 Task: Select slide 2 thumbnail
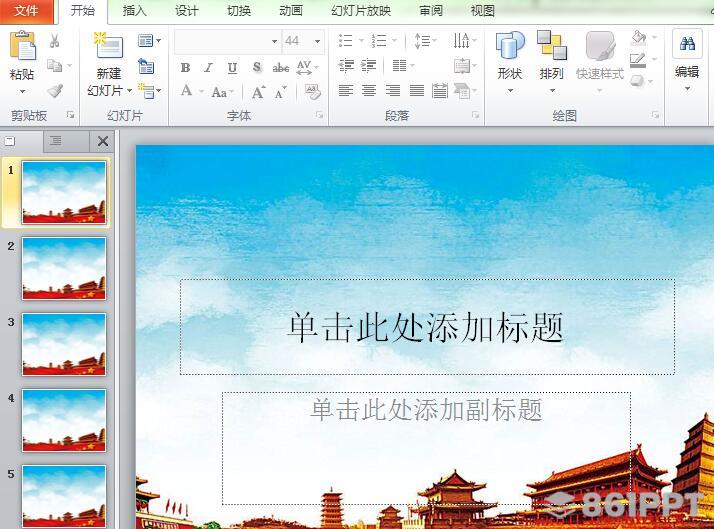pyautogui.click(x=64, y=268)
